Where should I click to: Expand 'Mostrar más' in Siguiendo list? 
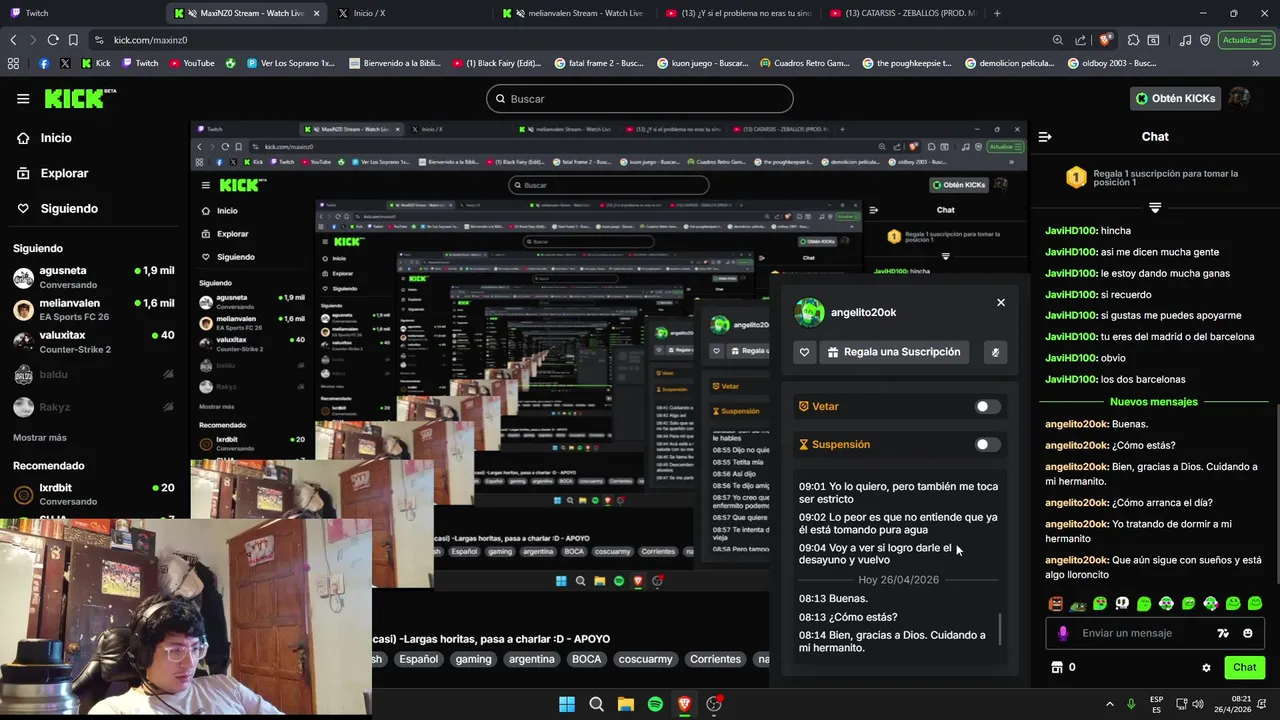(40, 437)
